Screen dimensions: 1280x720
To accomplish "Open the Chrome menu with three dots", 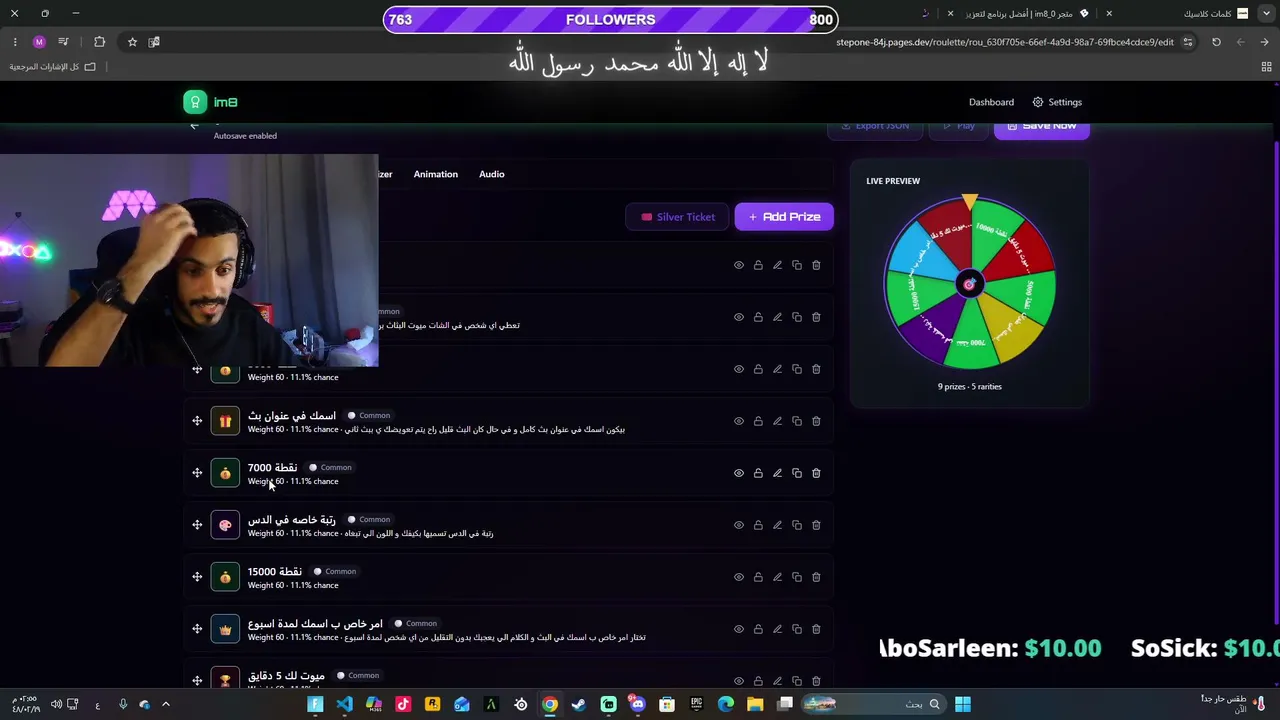I will [x=14, y=42].
